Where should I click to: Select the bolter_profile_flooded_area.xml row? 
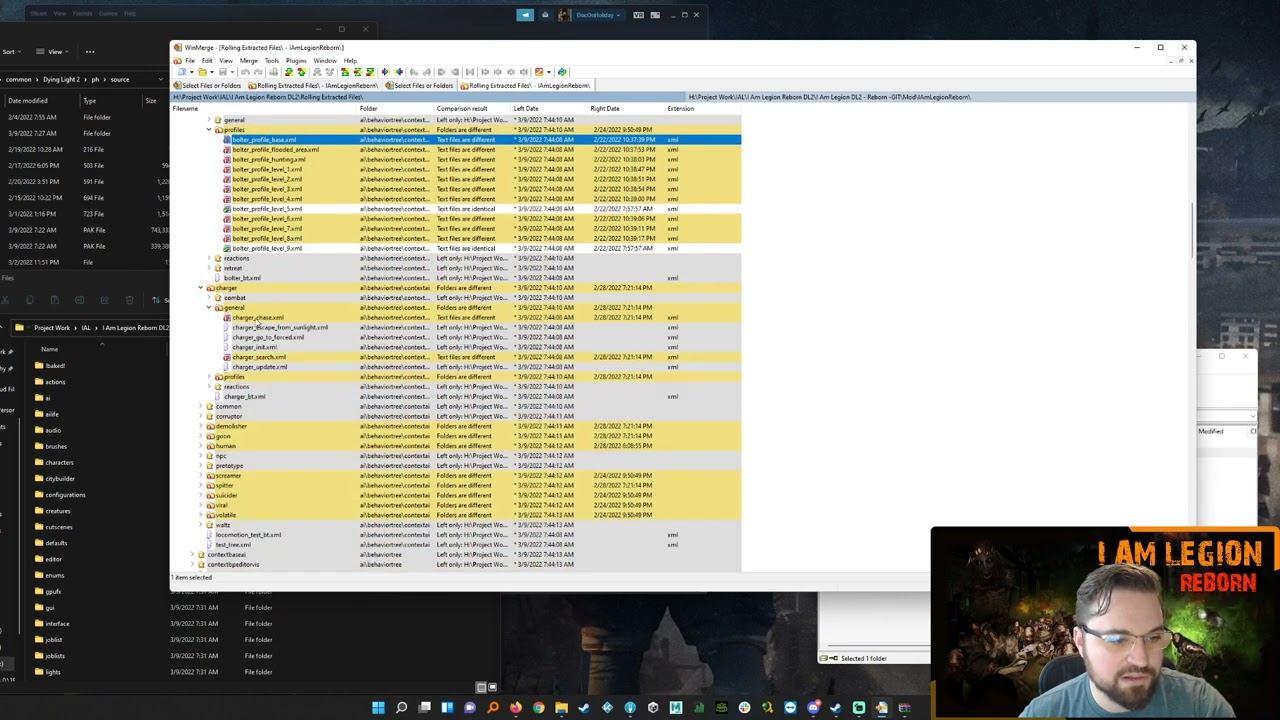[x=456, y=150]
